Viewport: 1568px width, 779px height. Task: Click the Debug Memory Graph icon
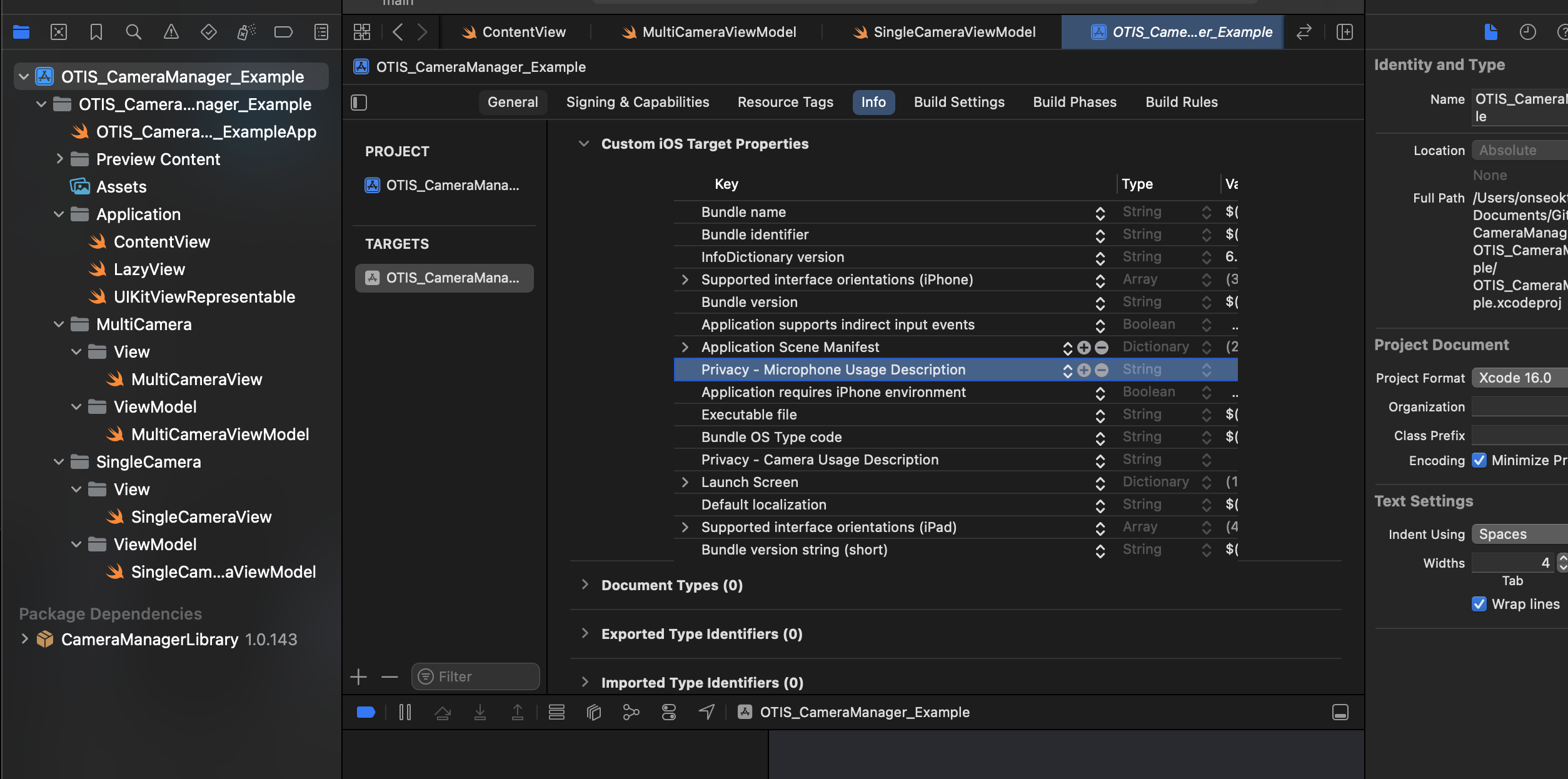coord(631,712)
